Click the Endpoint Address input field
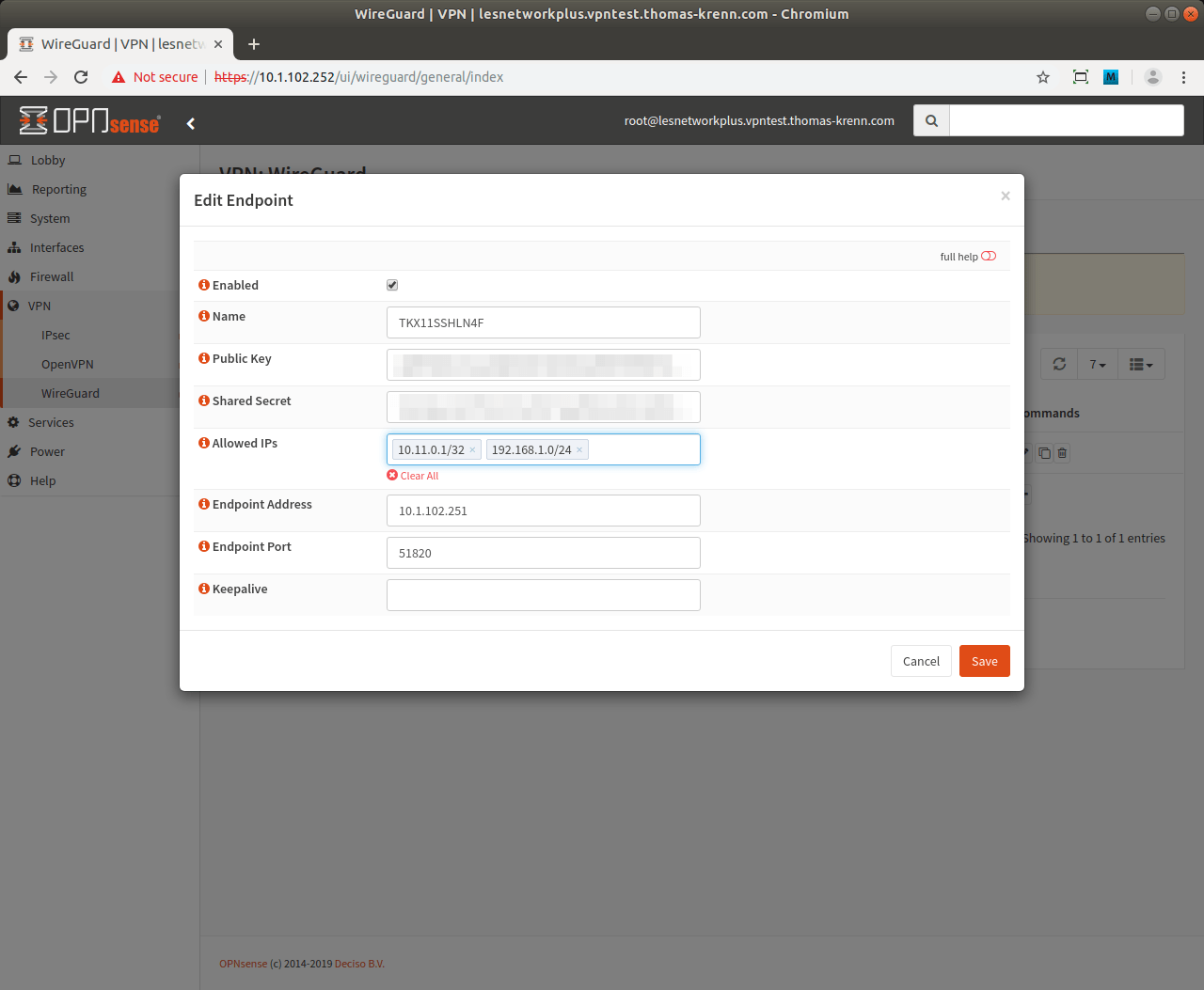This screenshot has height=990, width=1204. click(543, 511)
